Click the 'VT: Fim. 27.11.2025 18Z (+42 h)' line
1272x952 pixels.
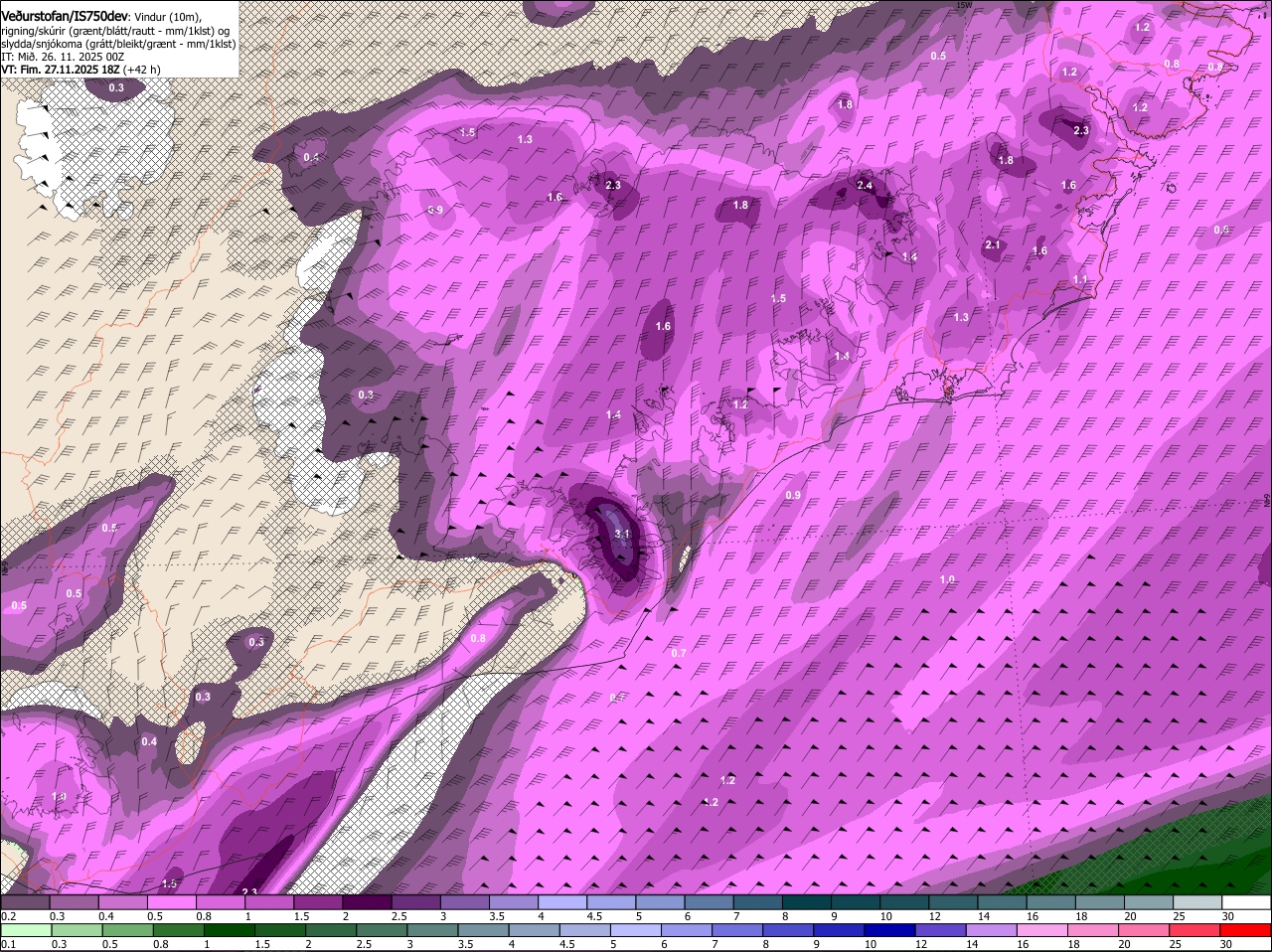(80, 70)
